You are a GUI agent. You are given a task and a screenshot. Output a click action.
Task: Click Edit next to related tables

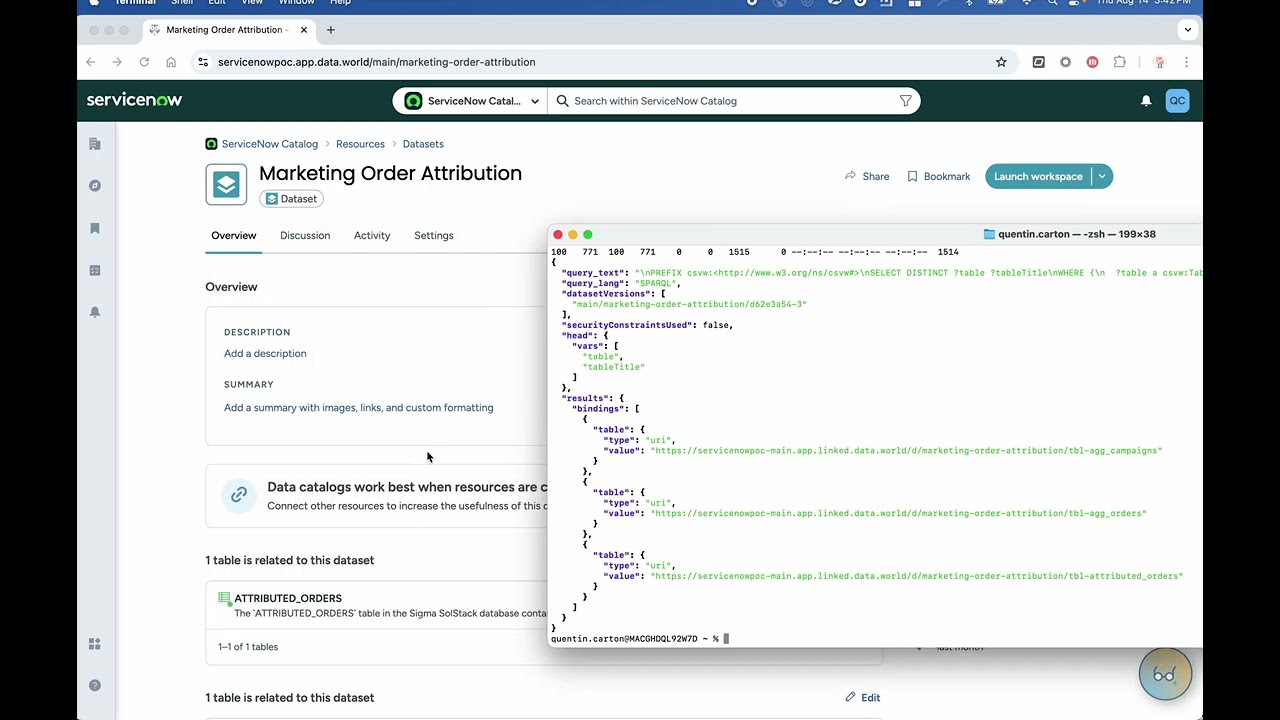click(x=862, y=697)
